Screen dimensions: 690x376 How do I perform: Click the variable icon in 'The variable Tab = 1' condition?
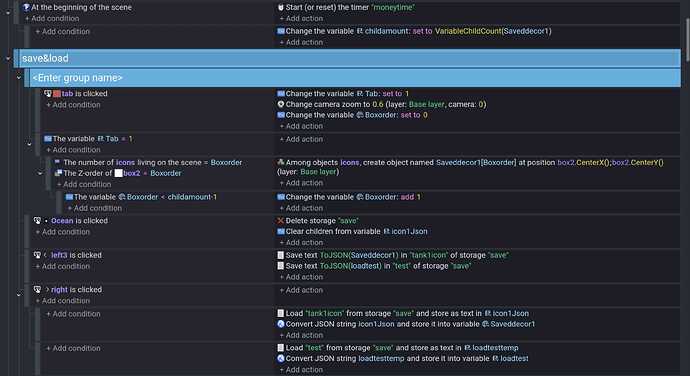point(48,139)
